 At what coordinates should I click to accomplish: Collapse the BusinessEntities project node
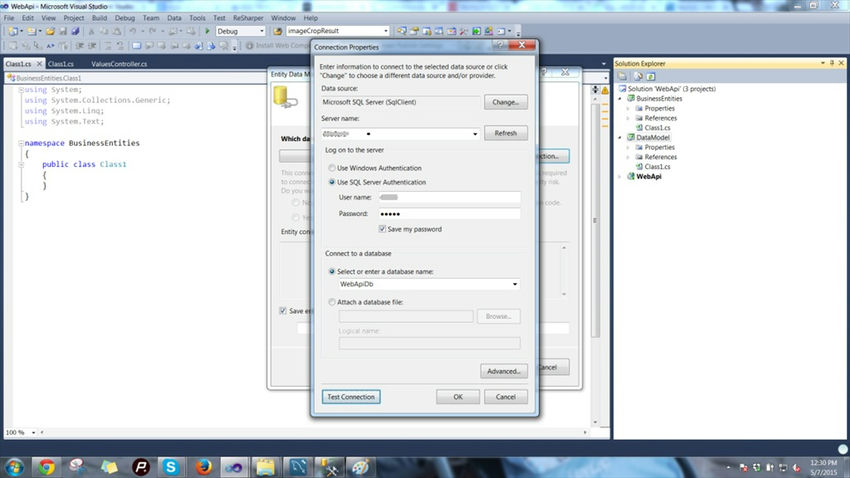click(620, 99)
